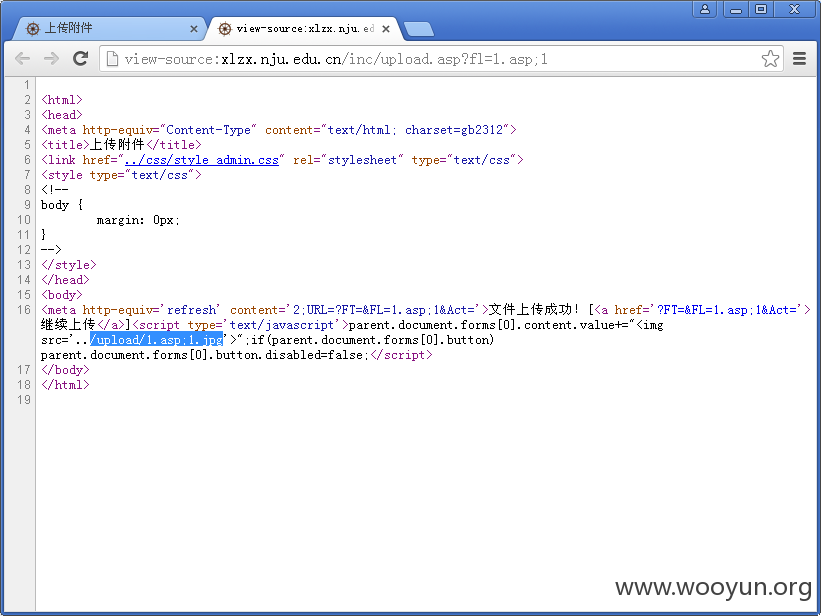
Task: Click the highlighted /upload/1.asp;1.jpg text
Action: [157, 340]
